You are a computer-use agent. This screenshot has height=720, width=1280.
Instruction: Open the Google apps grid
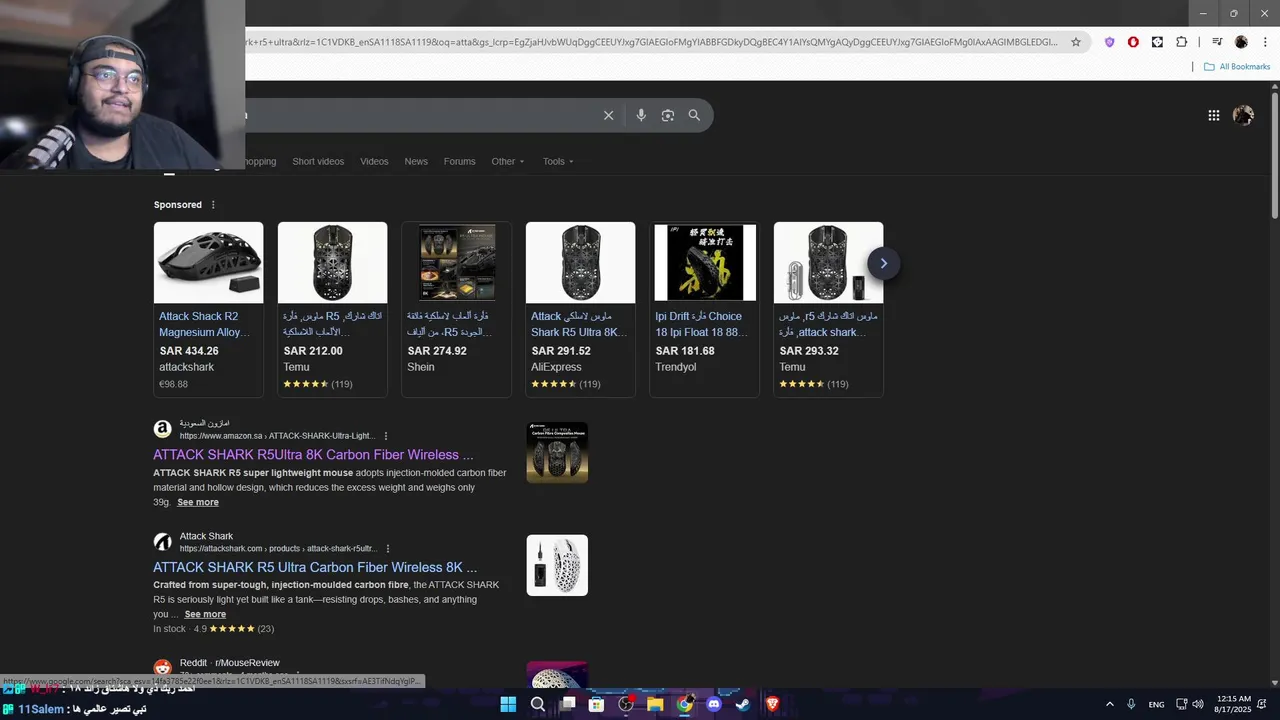pos(1214,115)
